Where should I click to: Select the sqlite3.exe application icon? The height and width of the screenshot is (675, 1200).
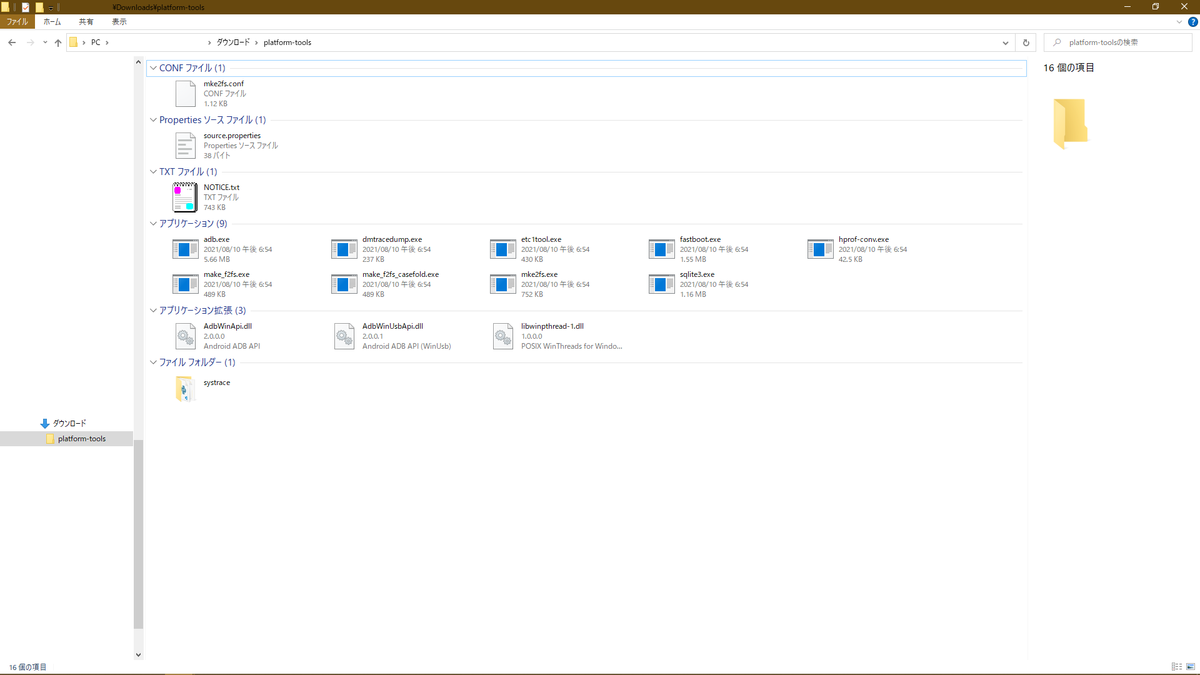pyautogui.click(x=661, y=284)
